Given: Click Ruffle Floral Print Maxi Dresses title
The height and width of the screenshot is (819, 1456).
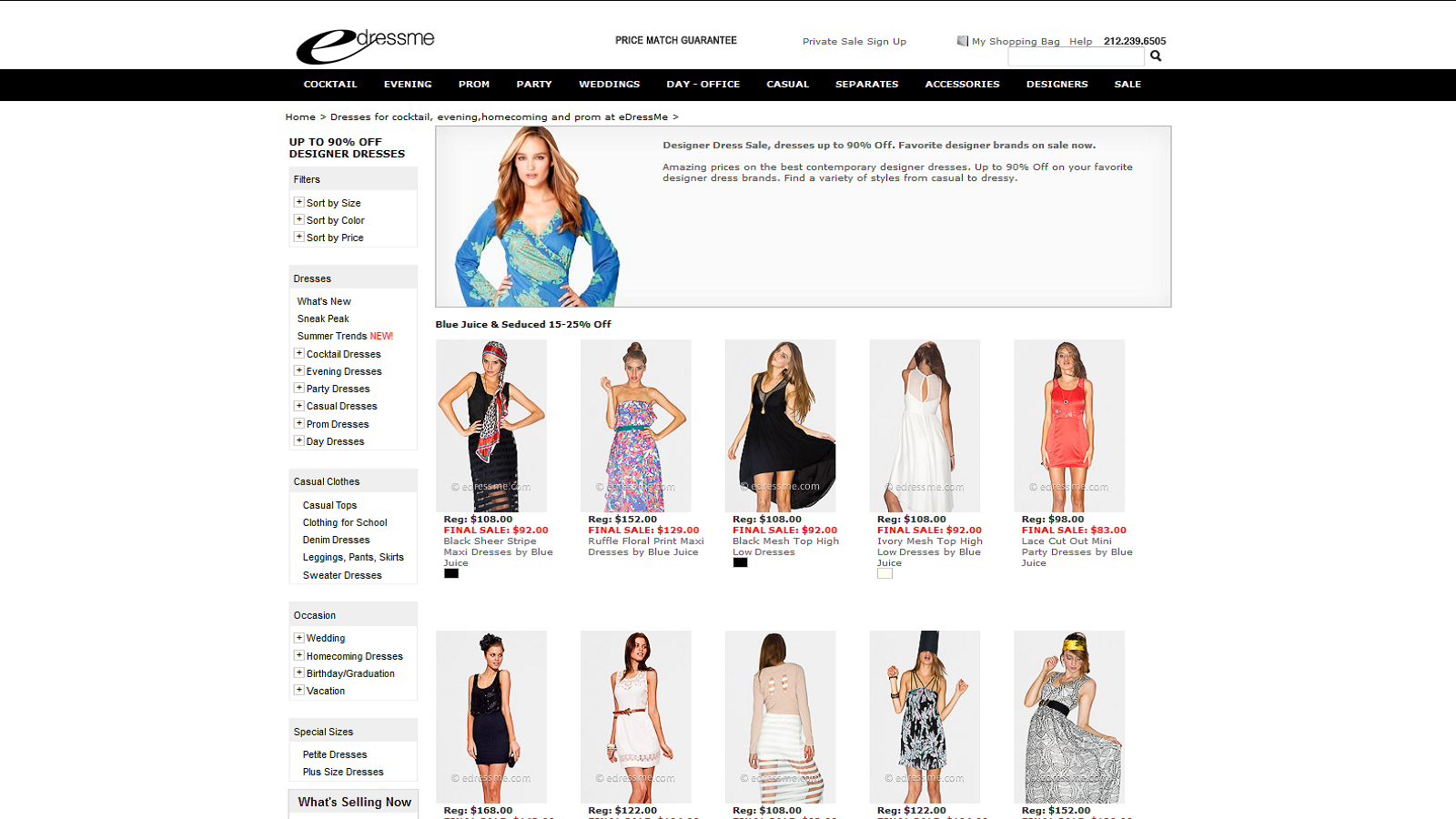Looking at the screenshot, I should 646,547.
